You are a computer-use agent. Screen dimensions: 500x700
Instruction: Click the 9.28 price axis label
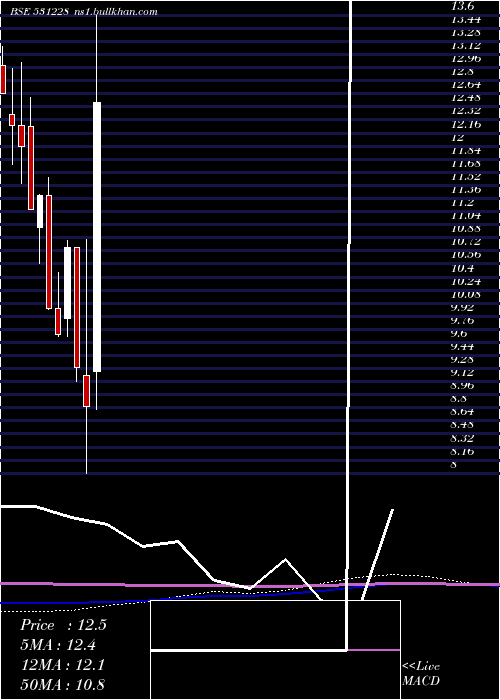click(462, 359)
